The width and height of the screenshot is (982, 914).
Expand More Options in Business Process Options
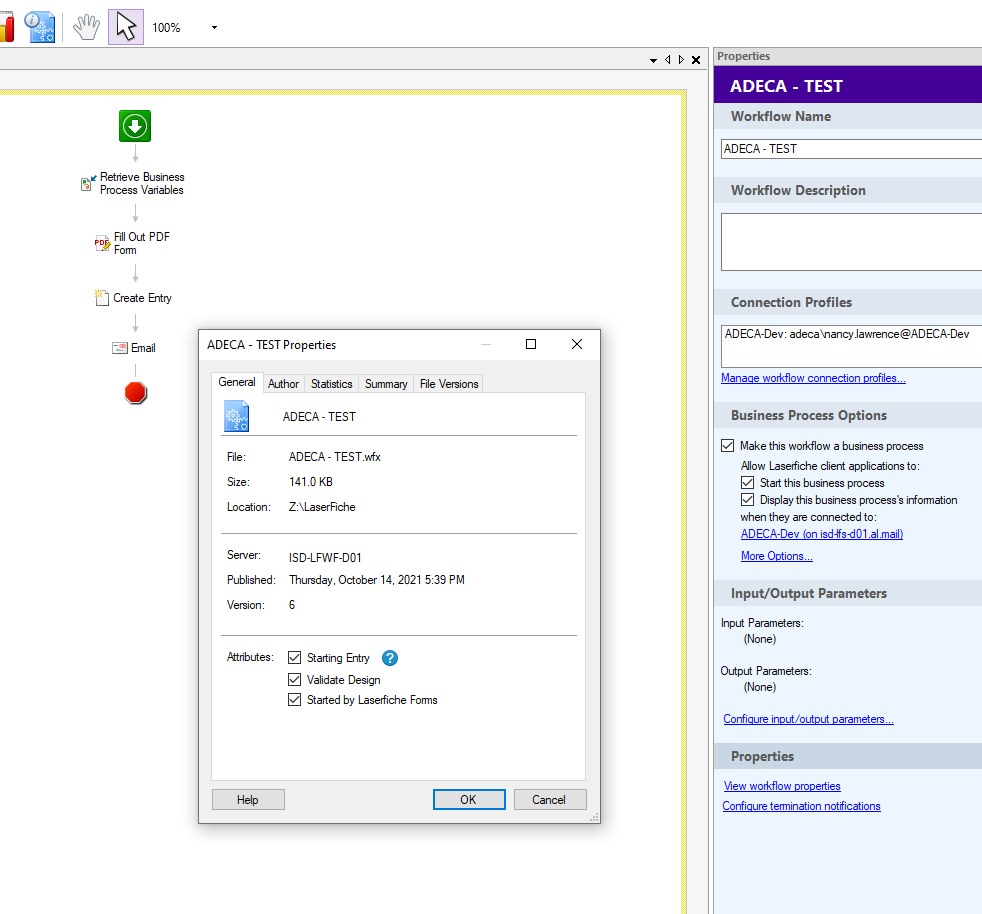(776, 556)
